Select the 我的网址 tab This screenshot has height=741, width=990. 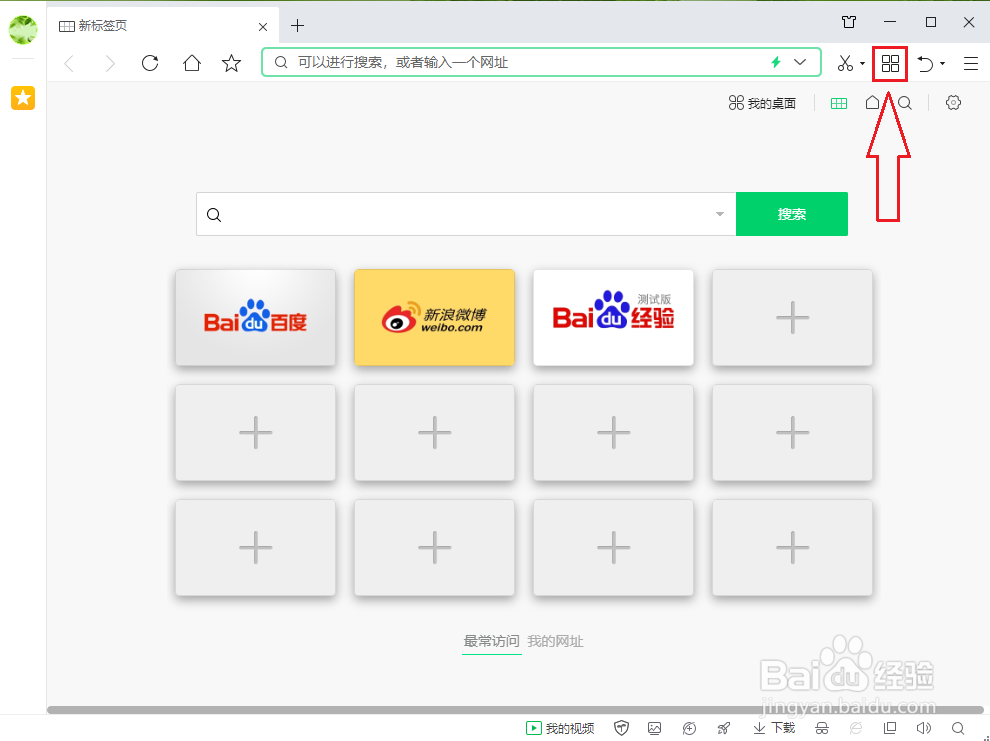point(555,641)
